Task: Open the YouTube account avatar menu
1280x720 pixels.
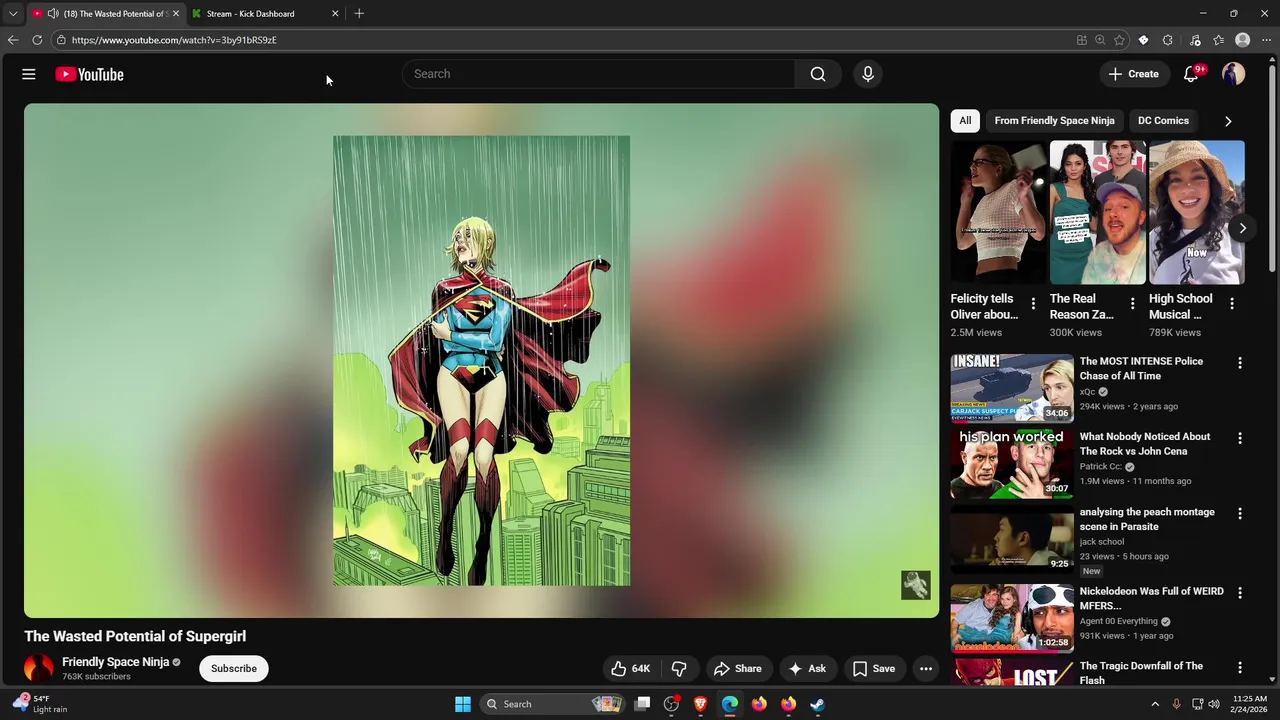Action: (x=1233, y=74)
